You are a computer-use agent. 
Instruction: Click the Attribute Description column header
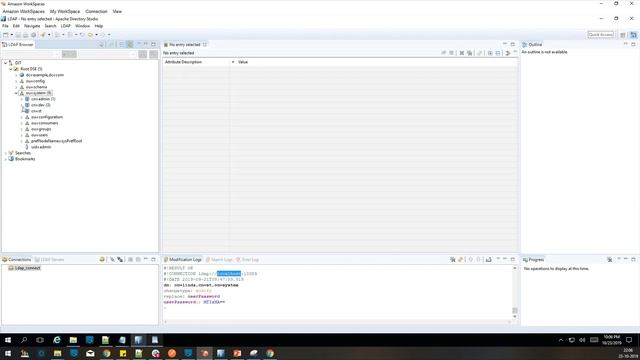point(197,62)
